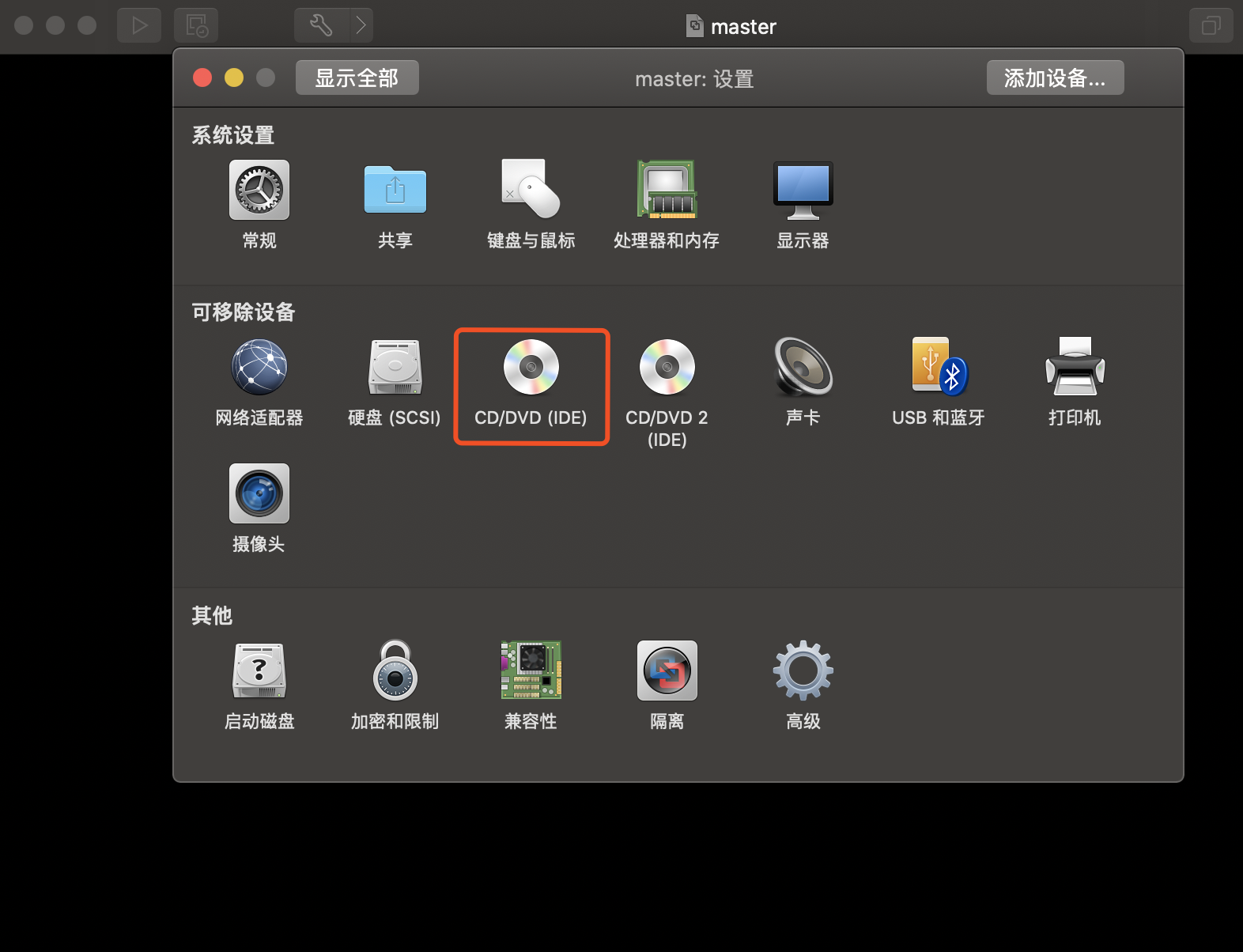Open 键盘与鼠标 keyboard and mouse settings

coord(531,189)
